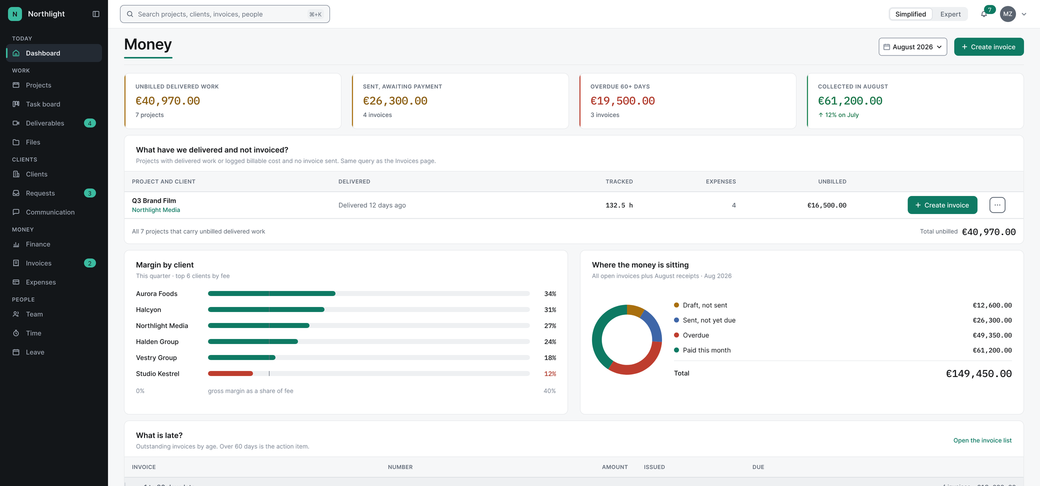Click the Requests inbox icon
Viewport: 1040px width, 486px height.
[x=16, y=193]
